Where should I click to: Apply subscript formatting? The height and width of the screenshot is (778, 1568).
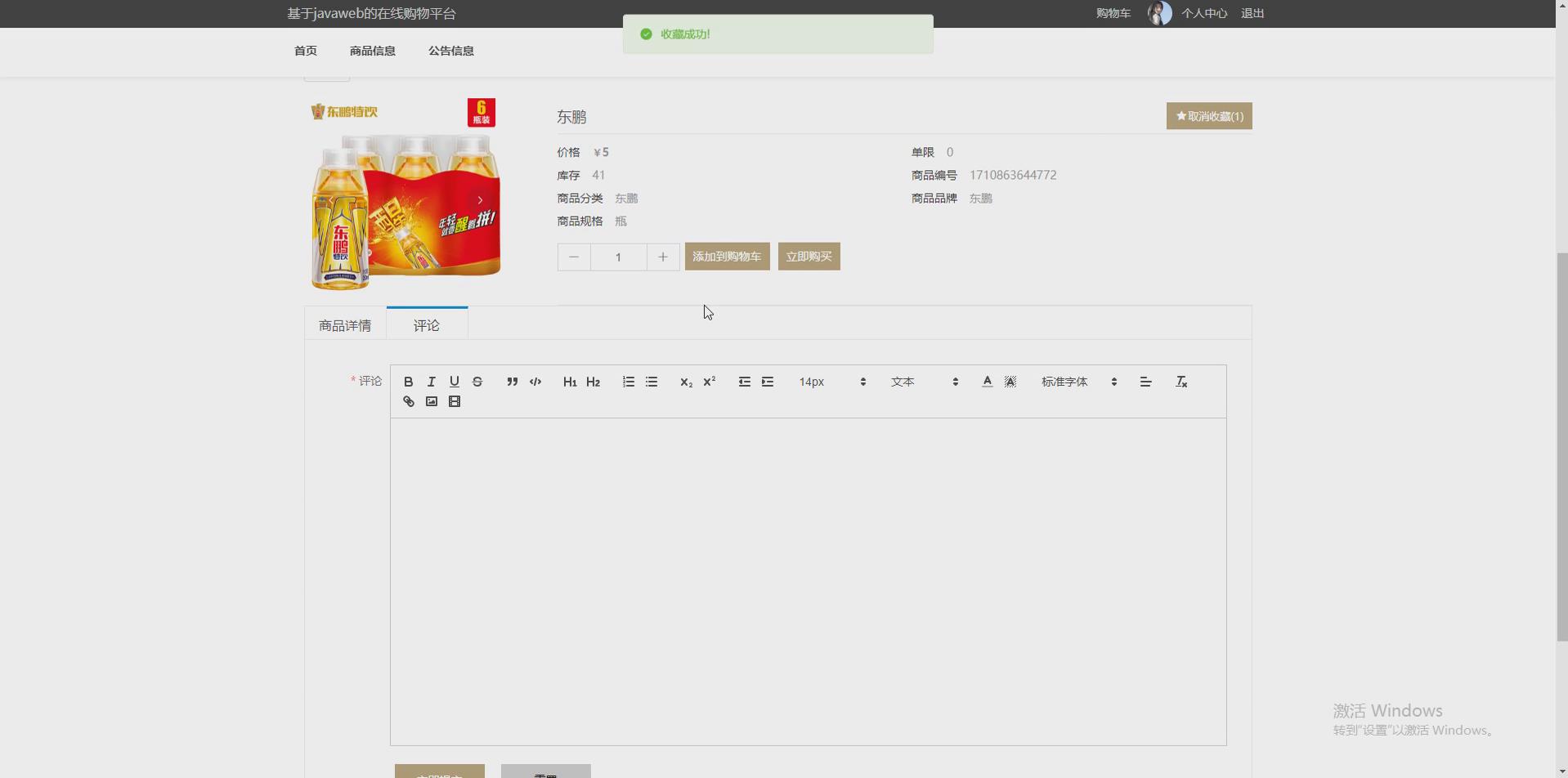(686, 382)
